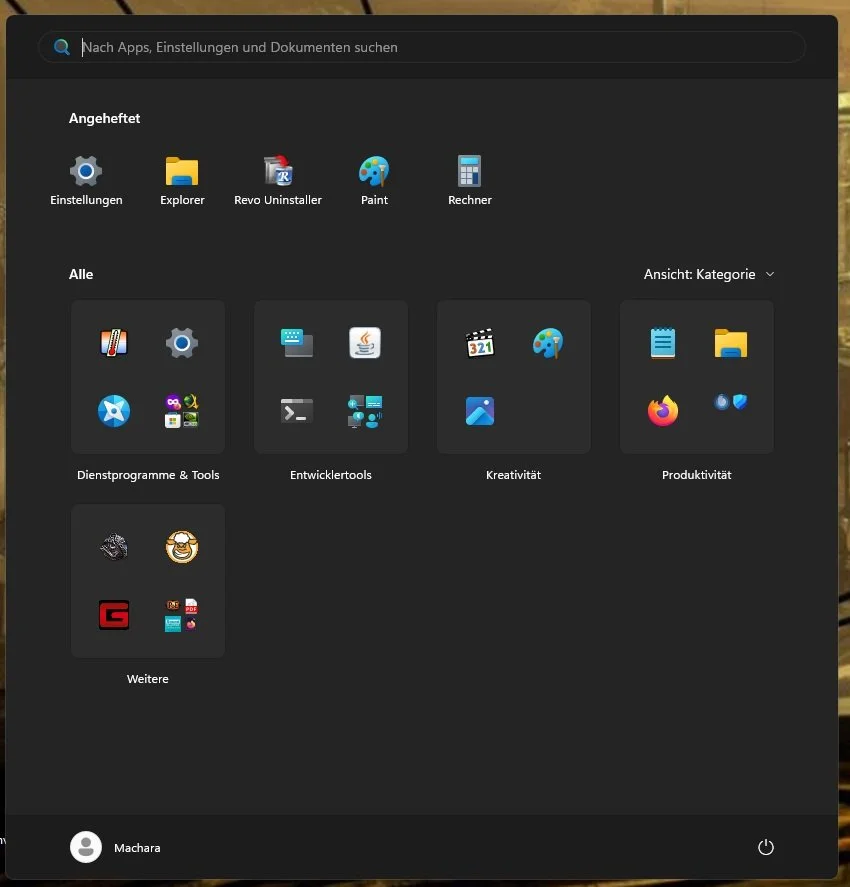
Task: Open the keyboard-window icon in Entwicklertools
Action: [297, 343]
